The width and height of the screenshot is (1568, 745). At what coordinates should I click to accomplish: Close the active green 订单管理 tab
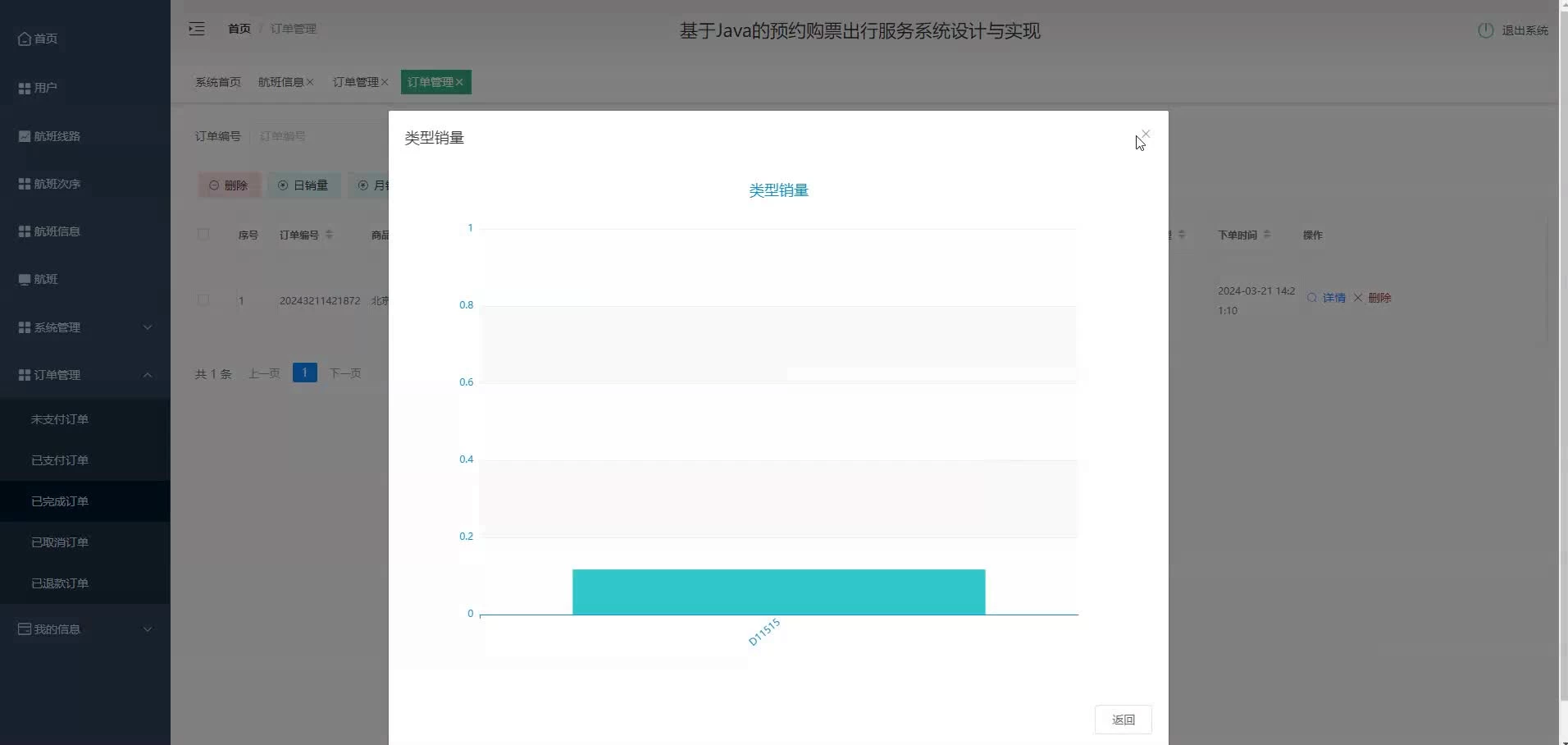point(459,82)
